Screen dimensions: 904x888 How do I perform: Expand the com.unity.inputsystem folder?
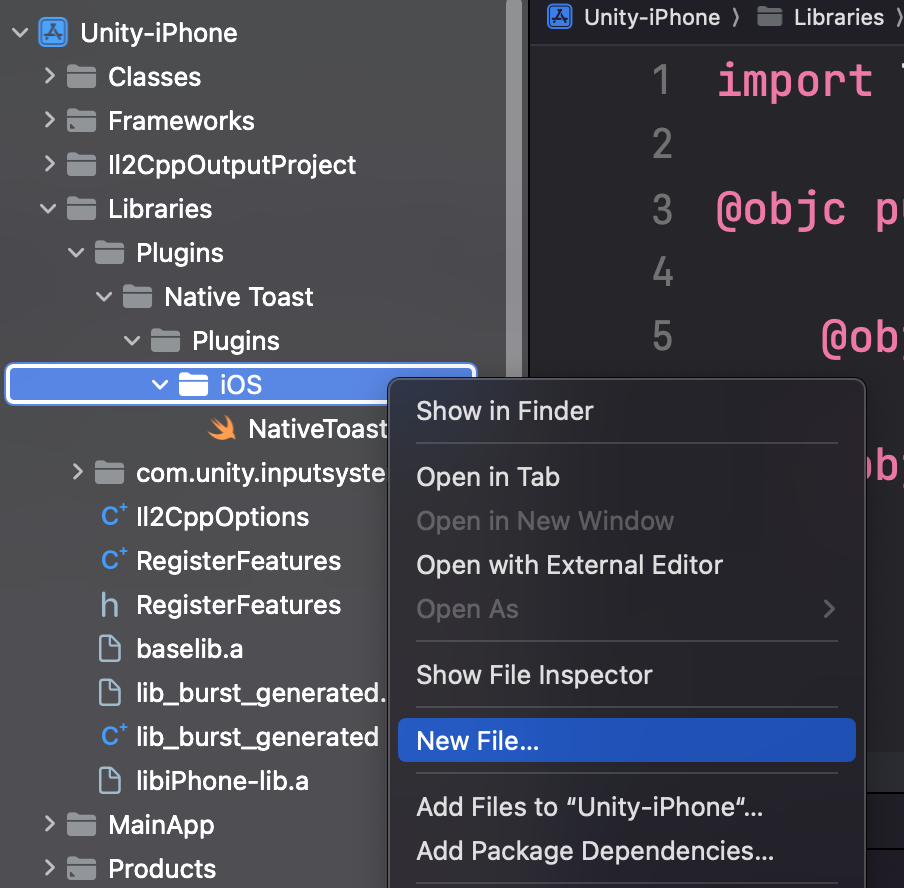pyautogui.click(x=77, y=472)
